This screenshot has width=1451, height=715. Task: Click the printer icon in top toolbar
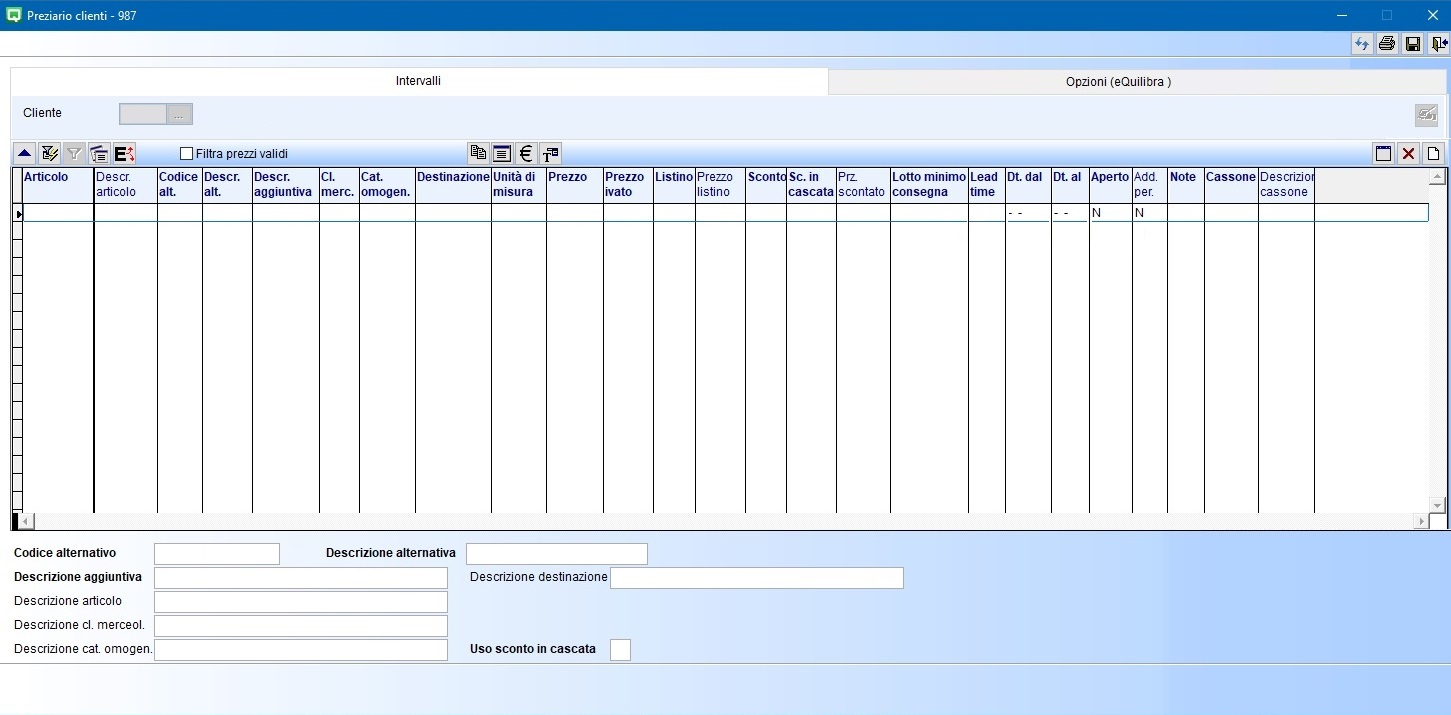pyautogui.click(x=1387, y=44)
